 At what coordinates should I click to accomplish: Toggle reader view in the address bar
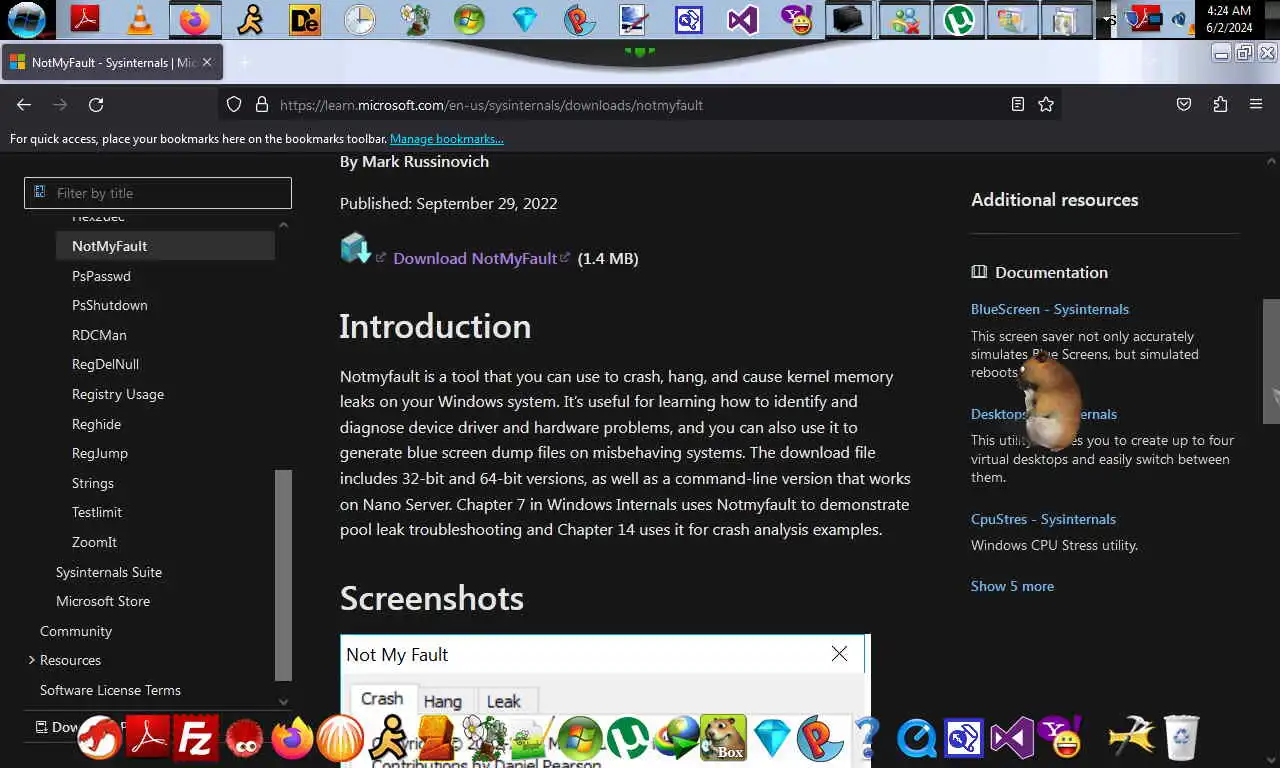click(x=1018, y=104)
